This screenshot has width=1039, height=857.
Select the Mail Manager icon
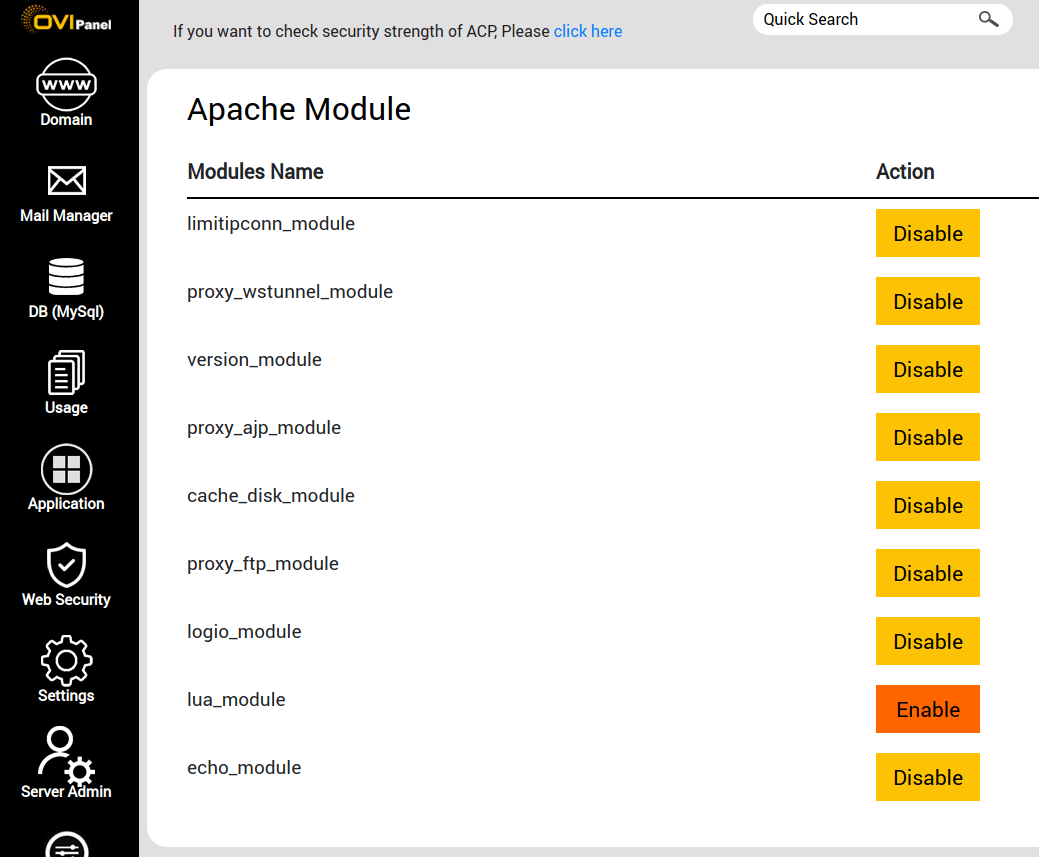coord(65,181)
